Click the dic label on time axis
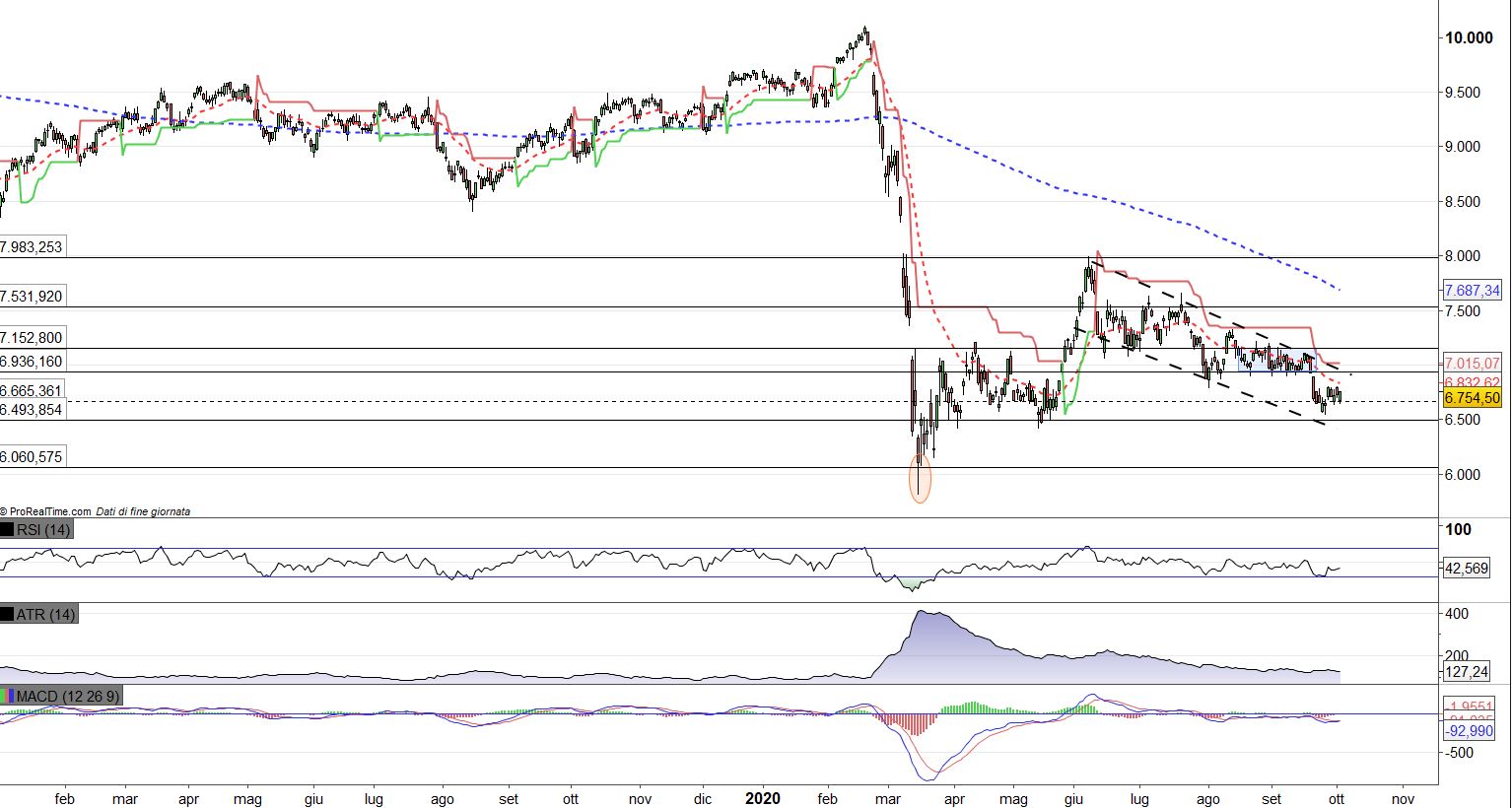The height and width of the screenshot is (808, 1512). point(703,798)
